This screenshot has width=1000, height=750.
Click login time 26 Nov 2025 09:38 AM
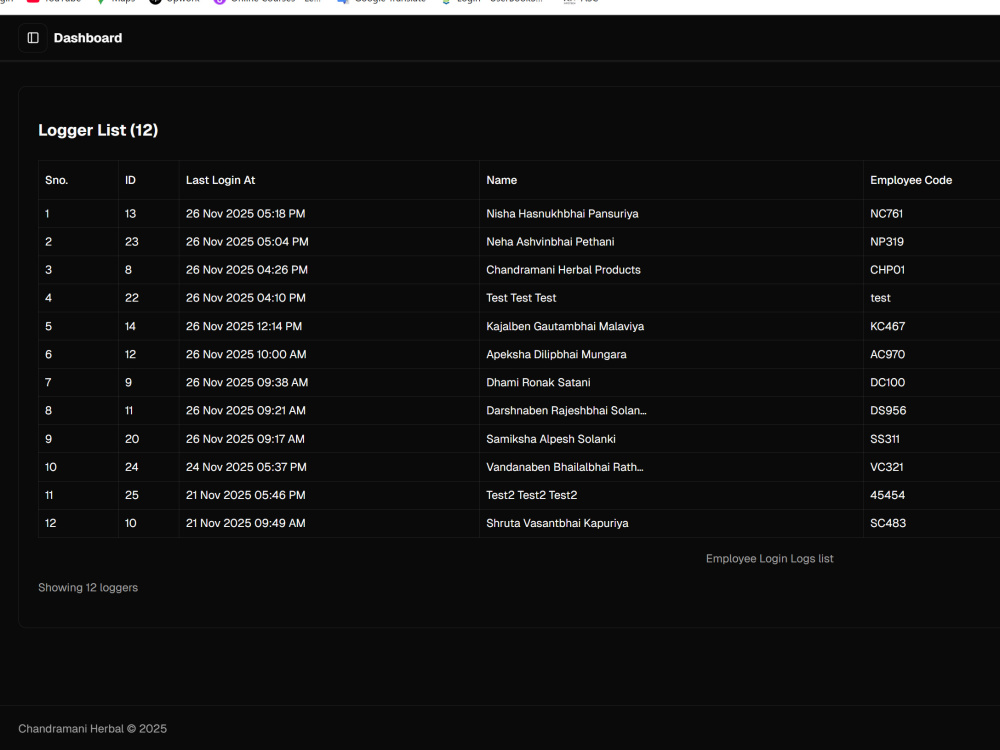click(247, 383)
